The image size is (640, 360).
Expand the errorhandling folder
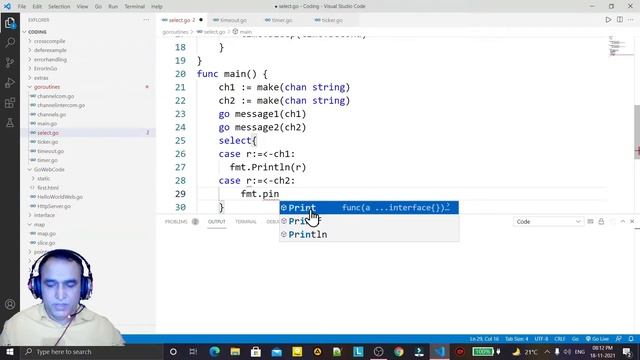click(x=50, y=60)
